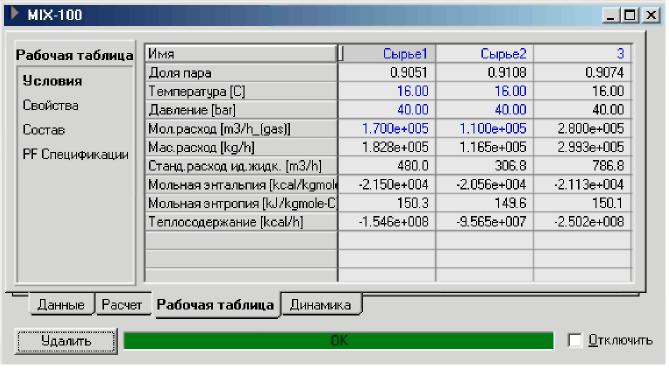Screen dimensions: 669x369
Task: Click the vapour fraction value 0.9074
Action: (x=582, y=73)
